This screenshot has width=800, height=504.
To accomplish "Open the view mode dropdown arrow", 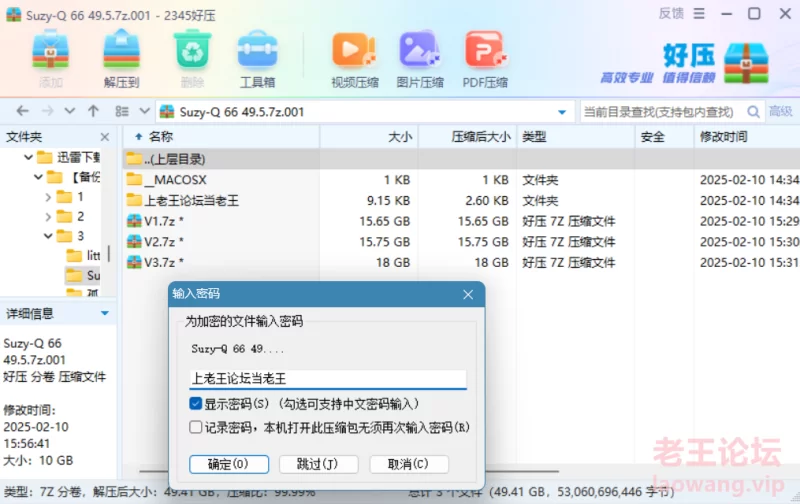I will tap(145, 111).
